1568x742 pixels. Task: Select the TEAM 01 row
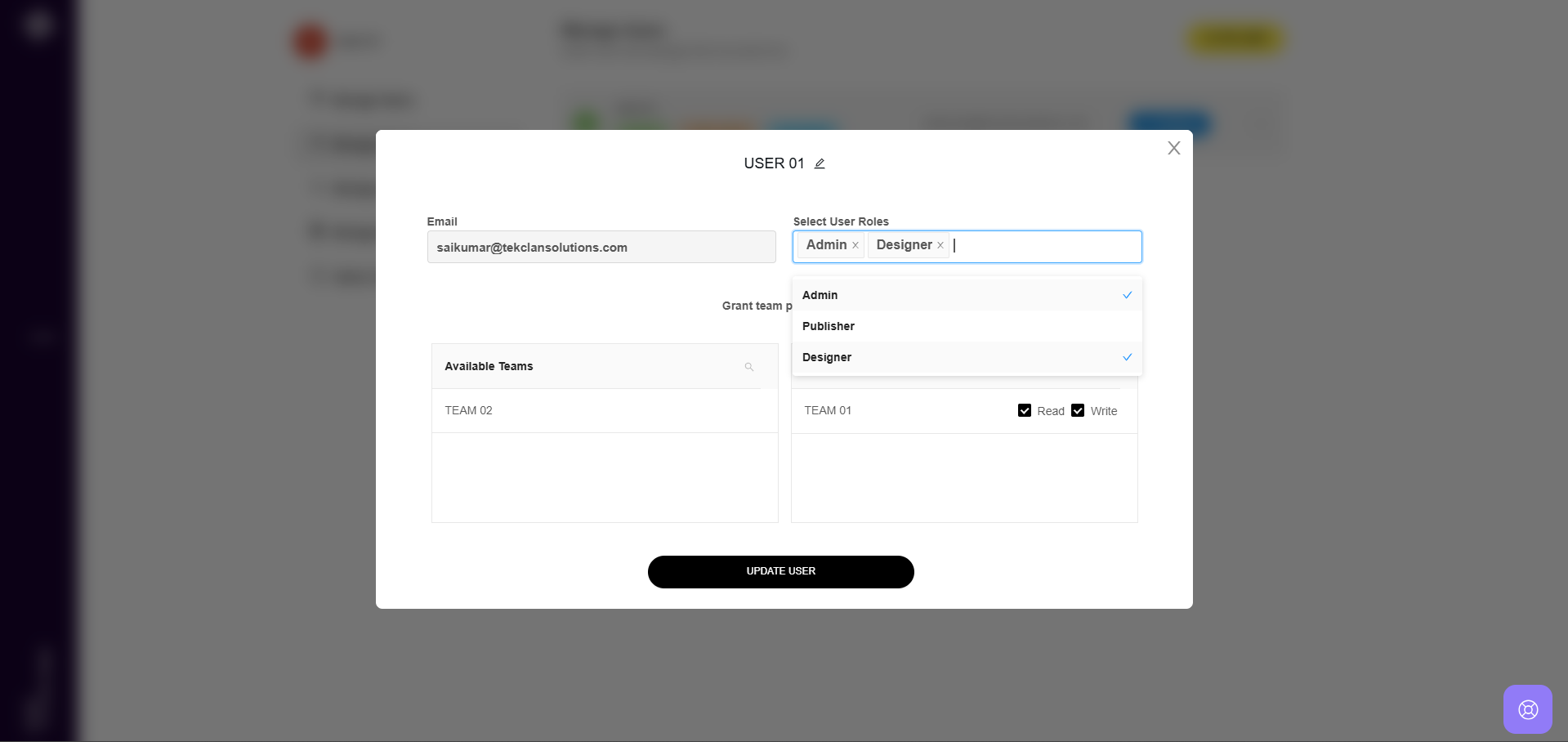coord(828,410)
